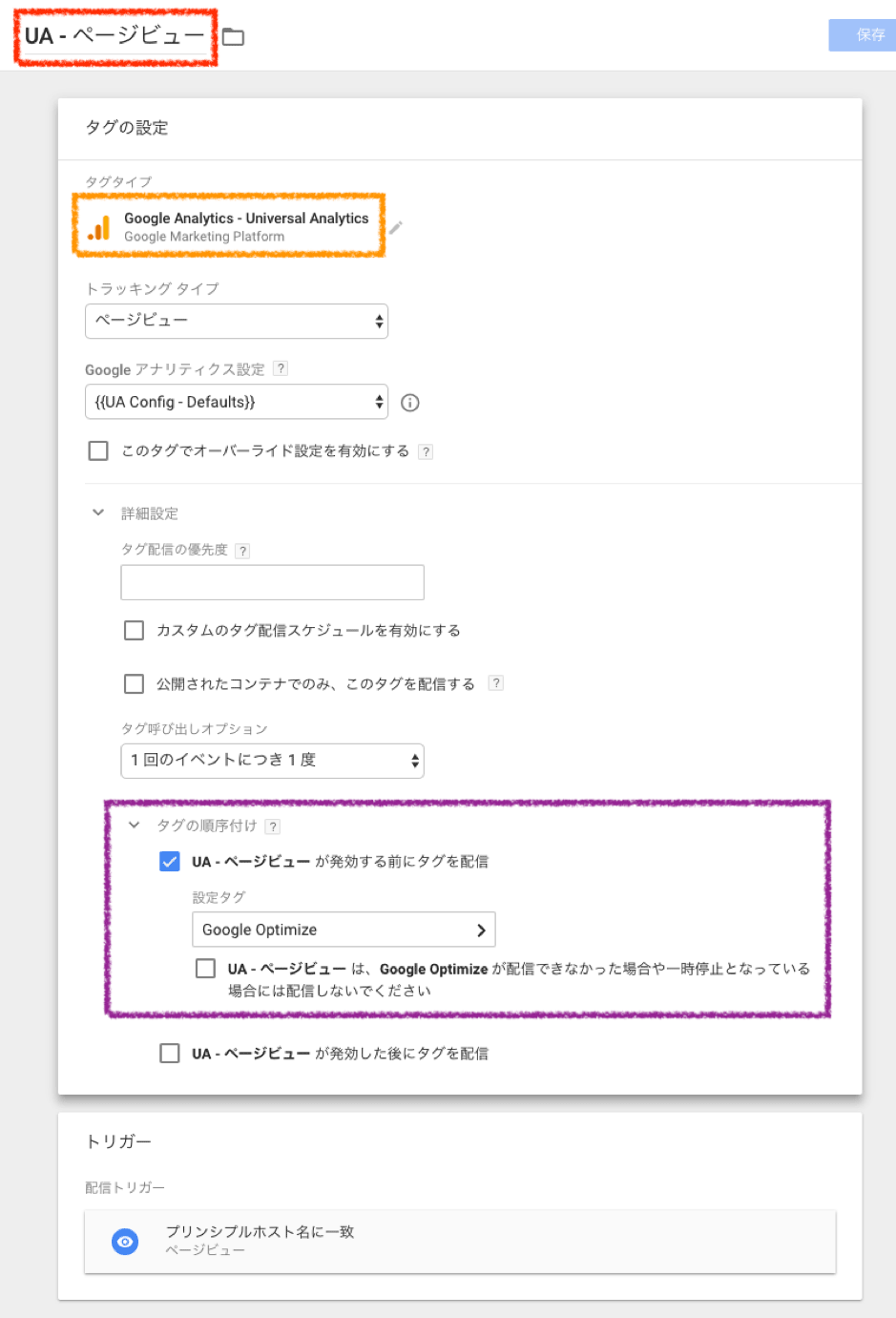Uncheck UA - ページビュー が発効する前にタグを配信
Viewport: 896px width, 1318px height.
[x=170, y=862]
